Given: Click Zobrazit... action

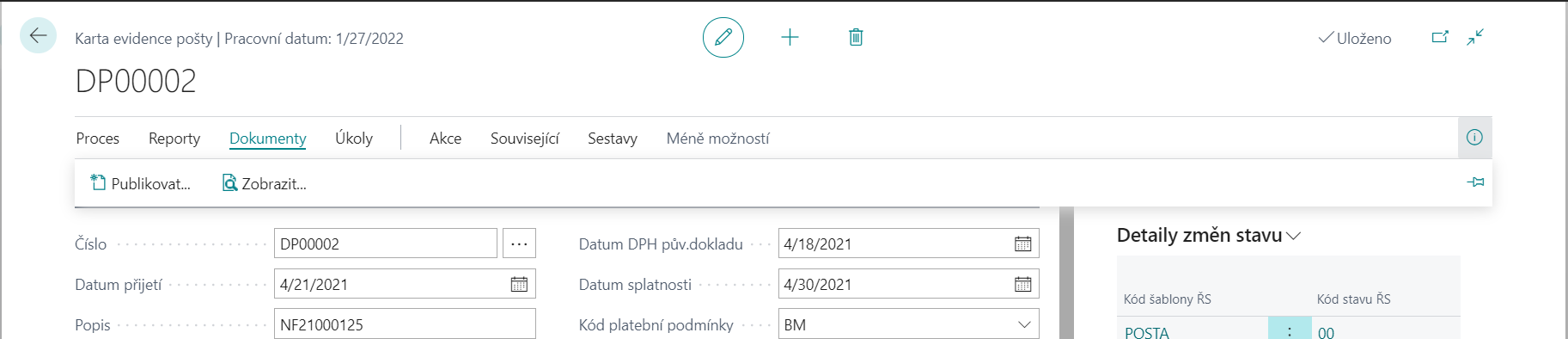Looking at the screenshot, I should [265, 183].
